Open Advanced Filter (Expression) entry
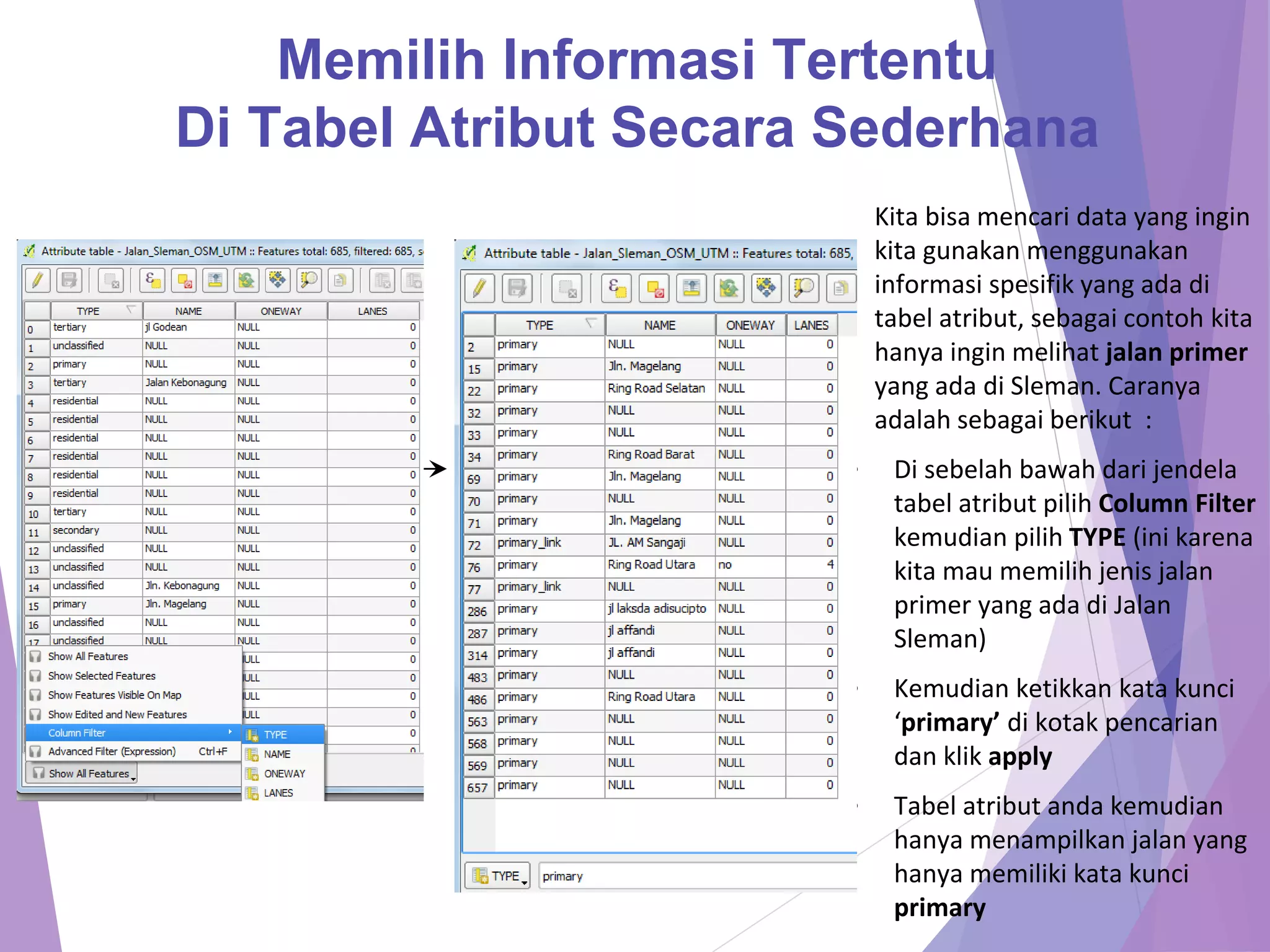Image resolution: width=1270 pixels, height=952 pixels. click(133, 751)
